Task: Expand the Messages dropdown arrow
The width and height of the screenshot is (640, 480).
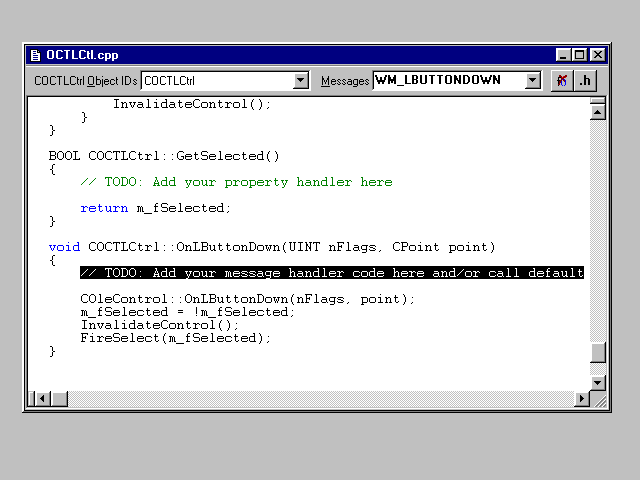Action: (x=532, y=81)
